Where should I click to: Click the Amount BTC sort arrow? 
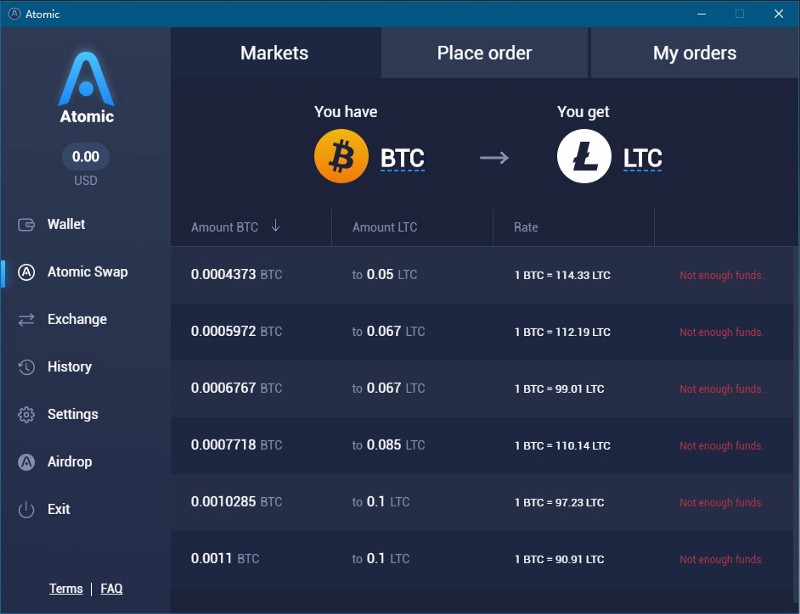tap(276, 226)
